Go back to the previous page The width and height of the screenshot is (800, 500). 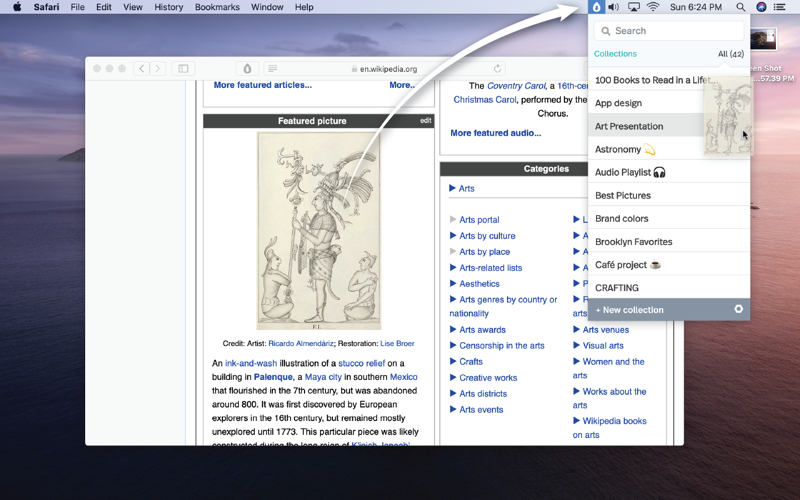pos(142,69)
